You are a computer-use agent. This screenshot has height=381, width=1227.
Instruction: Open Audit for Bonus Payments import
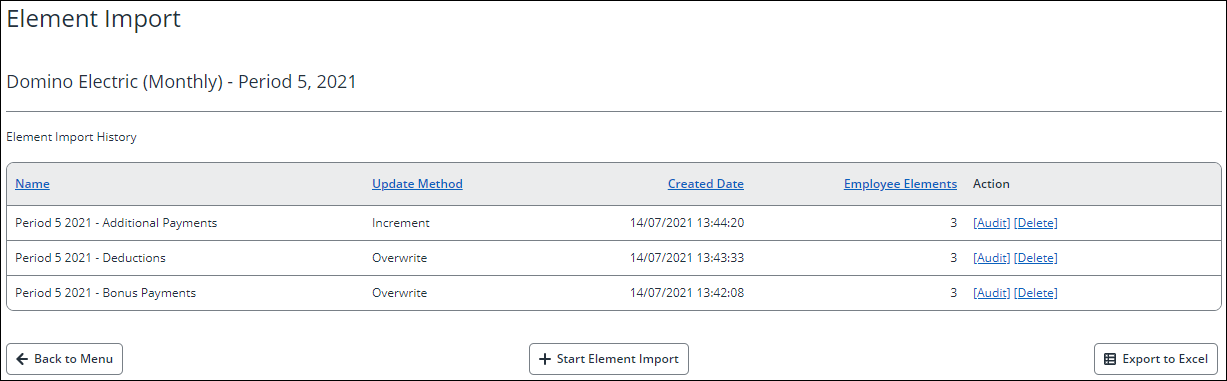(x=992, y=293)
